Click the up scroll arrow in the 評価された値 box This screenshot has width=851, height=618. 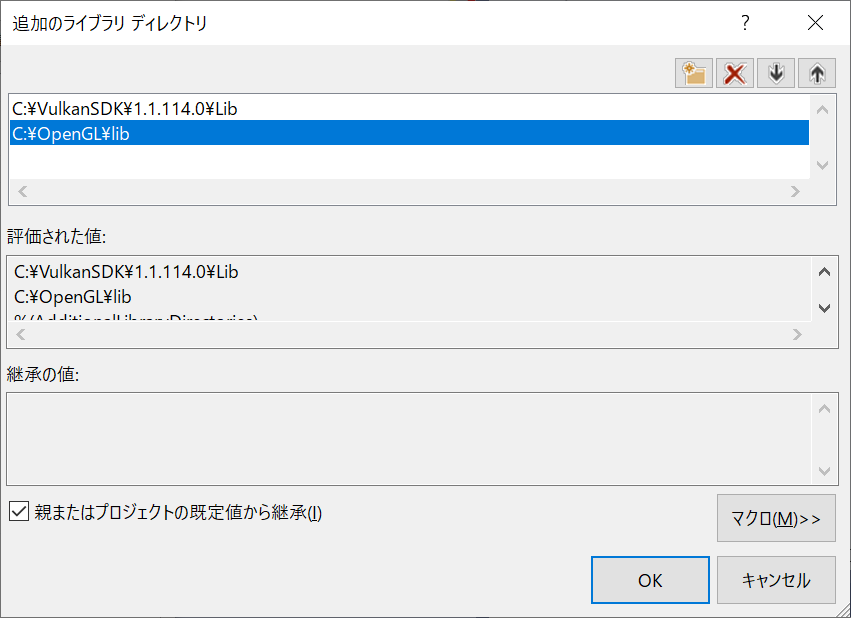pyautogui.click(x=824, y=272)
